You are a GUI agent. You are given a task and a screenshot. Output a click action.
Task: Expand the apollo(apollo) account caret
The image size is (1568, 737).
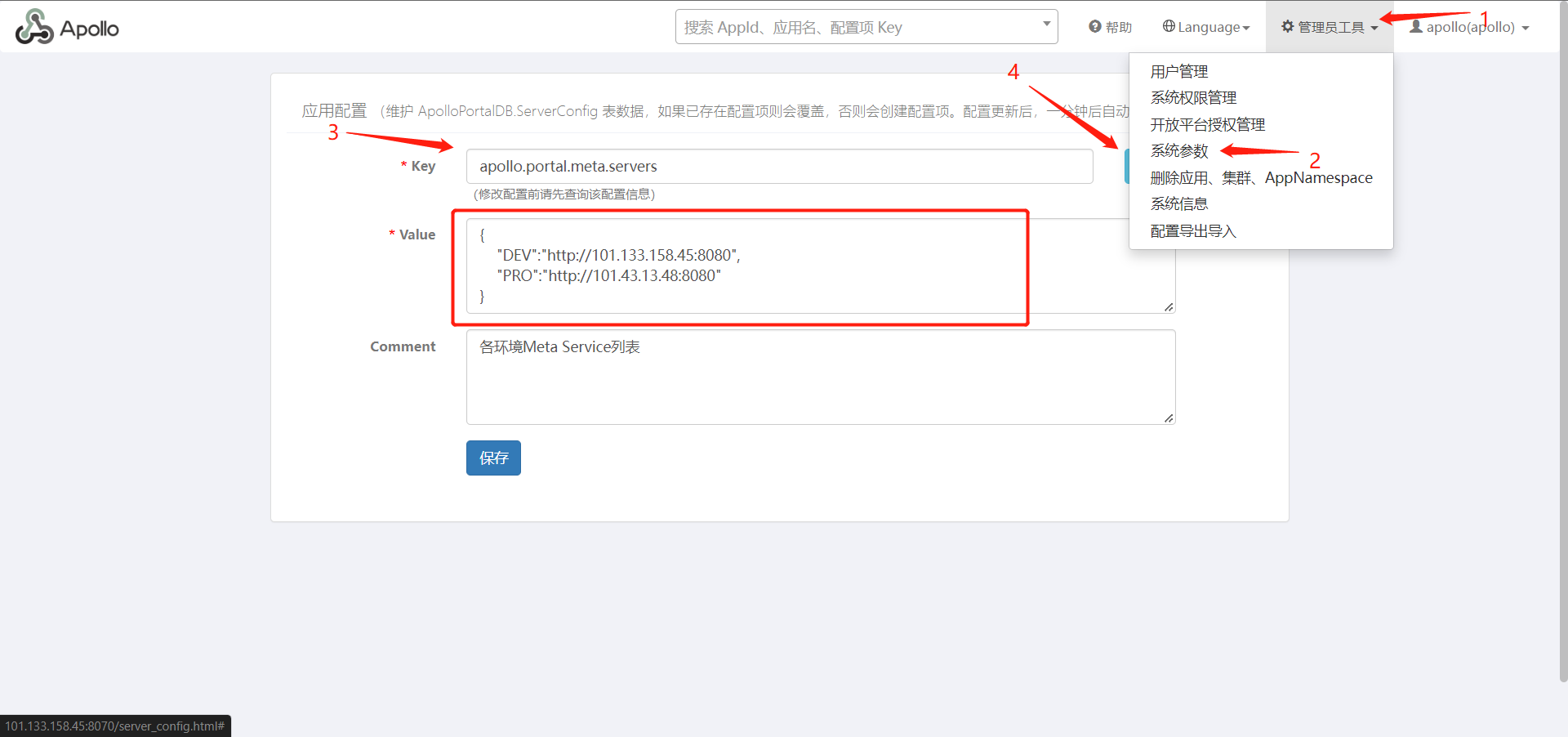tap(1526, 28)
